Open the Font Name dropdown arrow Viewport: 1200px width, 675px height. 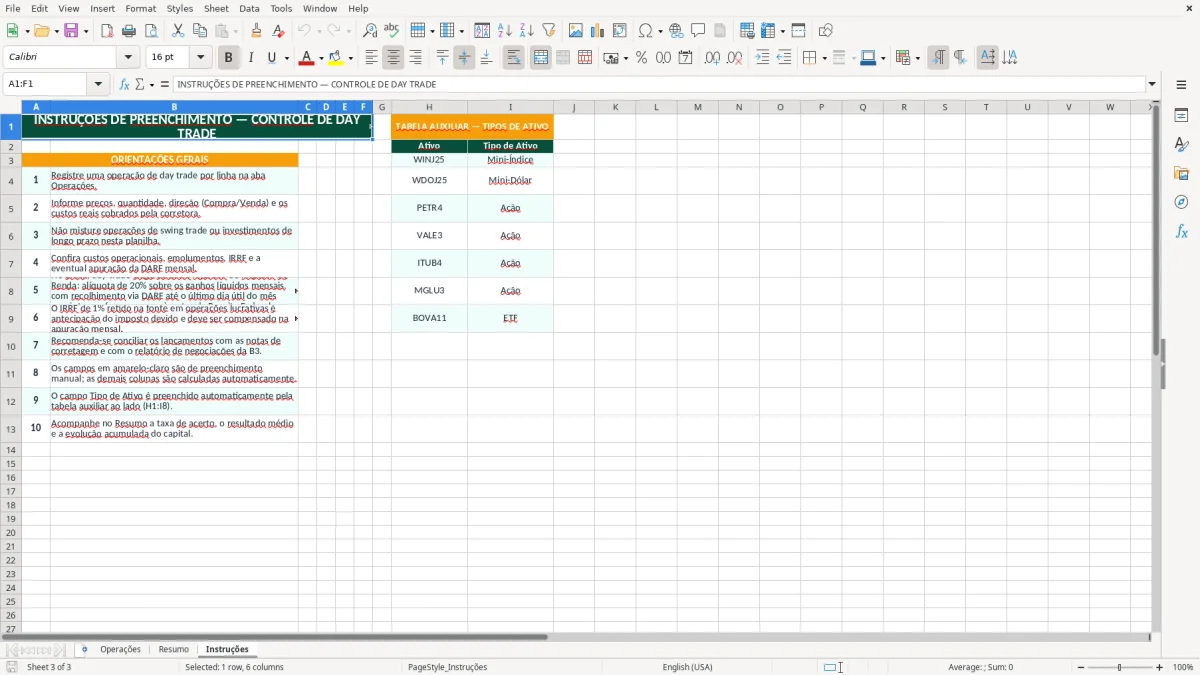pos(128,58)
